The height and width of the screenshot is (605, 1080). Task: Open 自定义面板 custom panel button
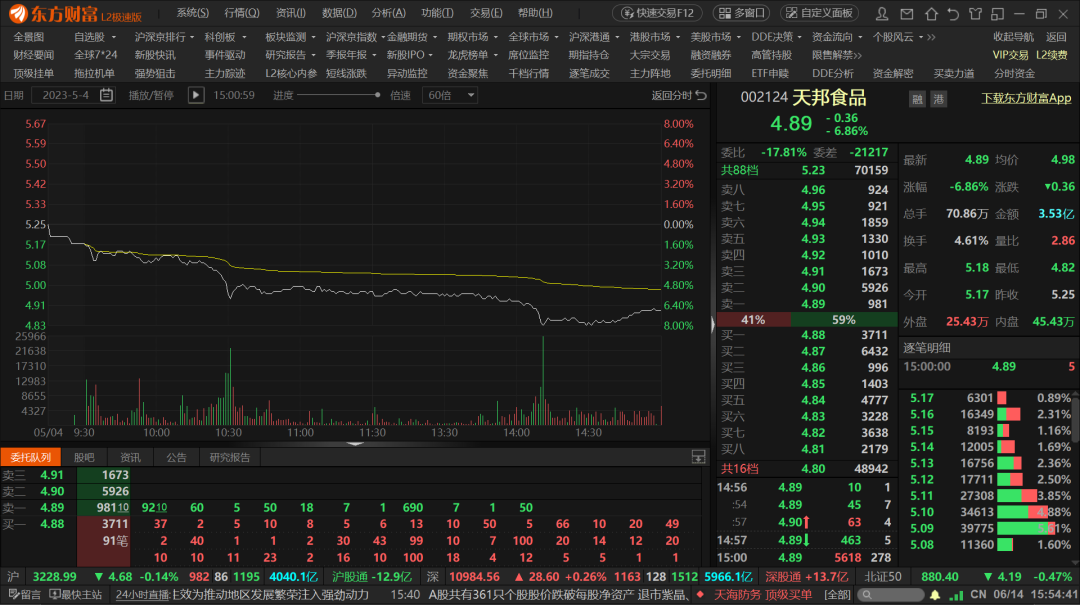pos(819,13)
